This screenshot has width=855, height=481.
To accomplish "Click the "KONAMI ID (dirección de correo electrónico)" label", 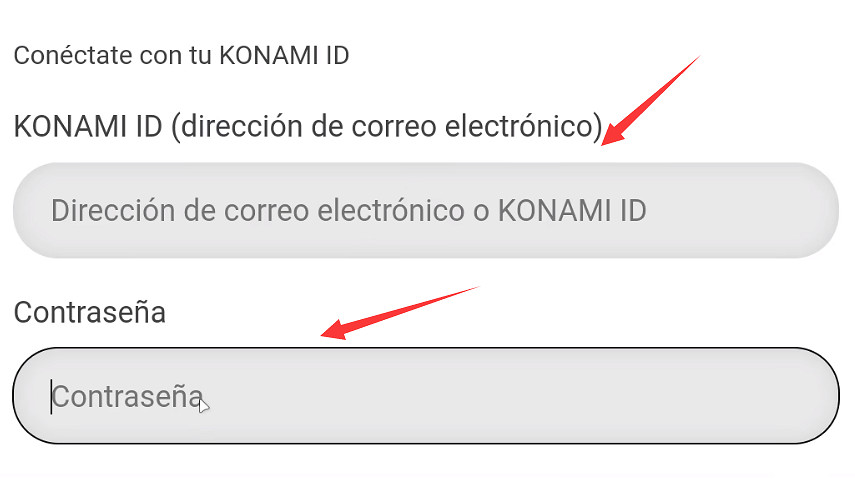I will point(308,127).
